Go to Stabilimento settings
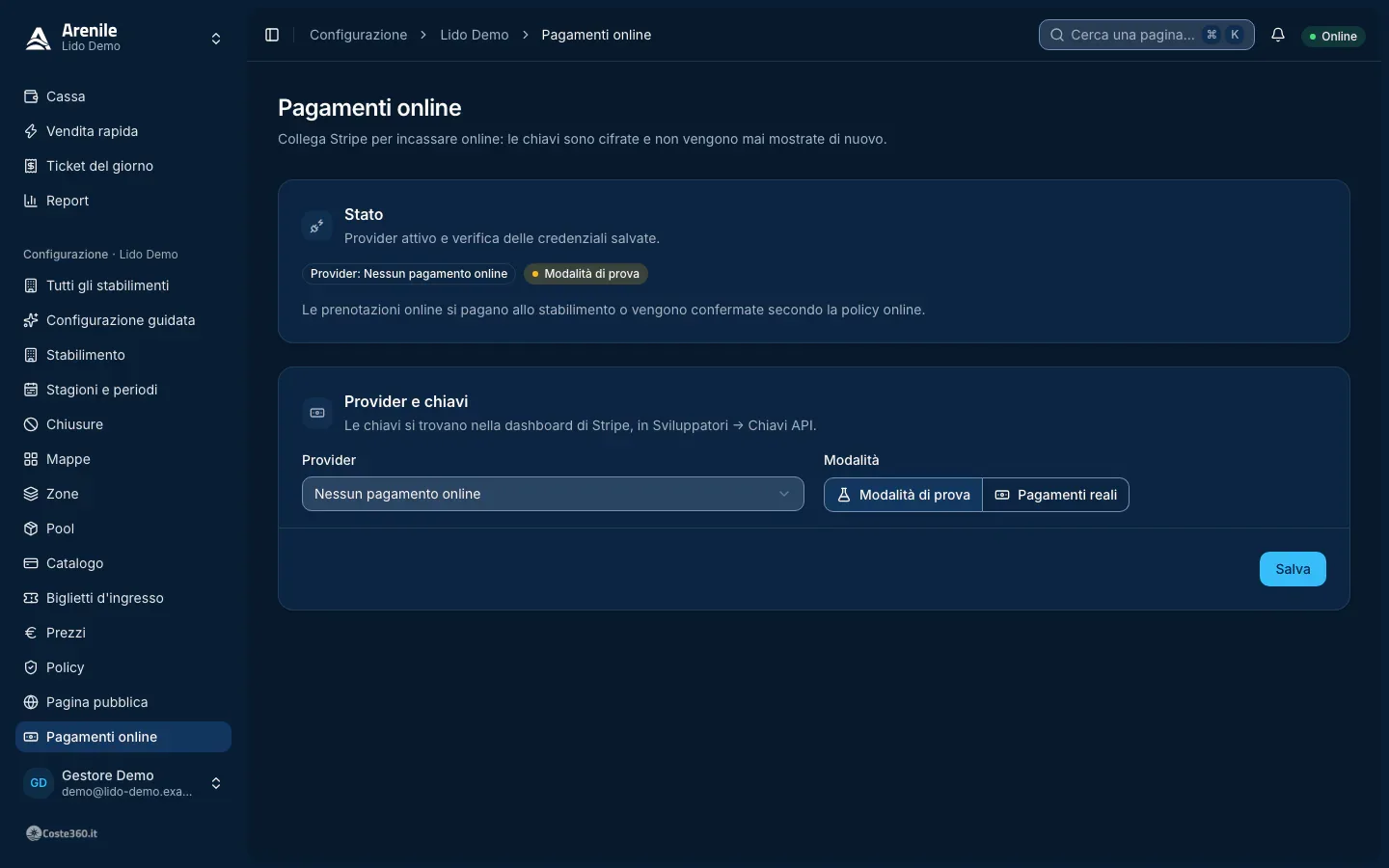The height and width of the screenshot is (868, 1389). [x=123, y=355]
